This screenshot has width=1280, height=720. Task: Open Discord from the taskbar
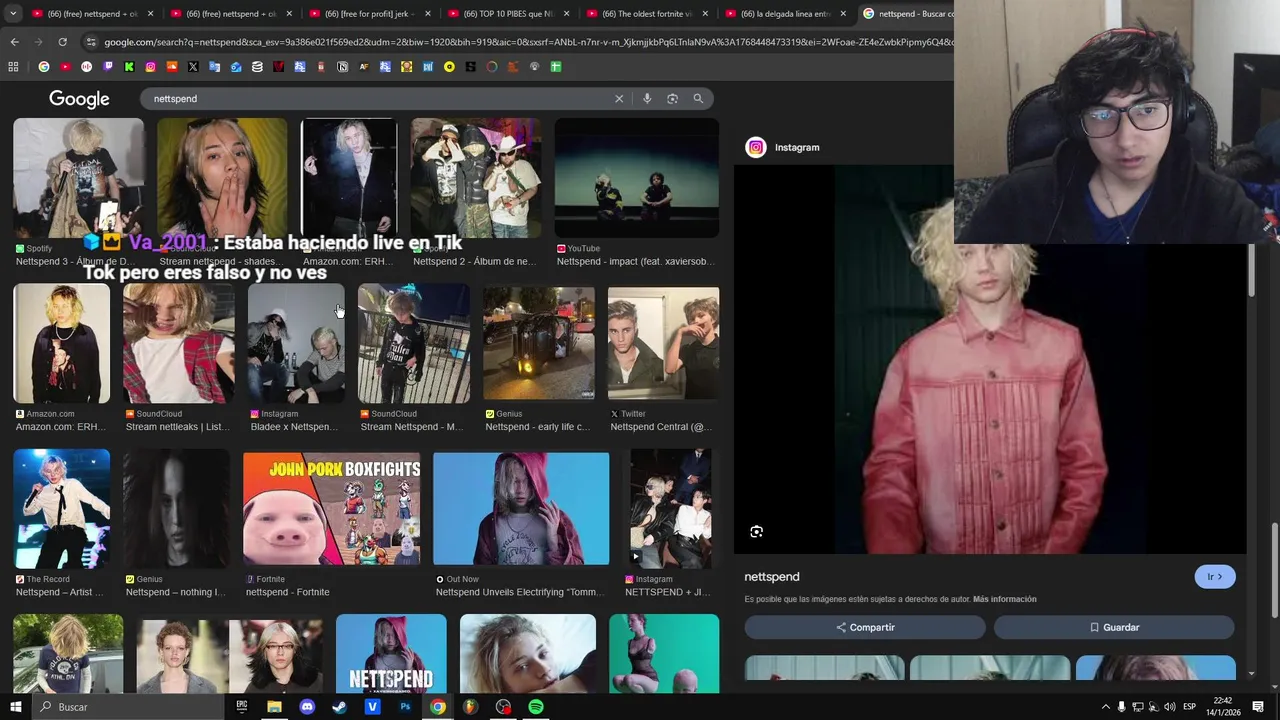[x=307, y=707]
